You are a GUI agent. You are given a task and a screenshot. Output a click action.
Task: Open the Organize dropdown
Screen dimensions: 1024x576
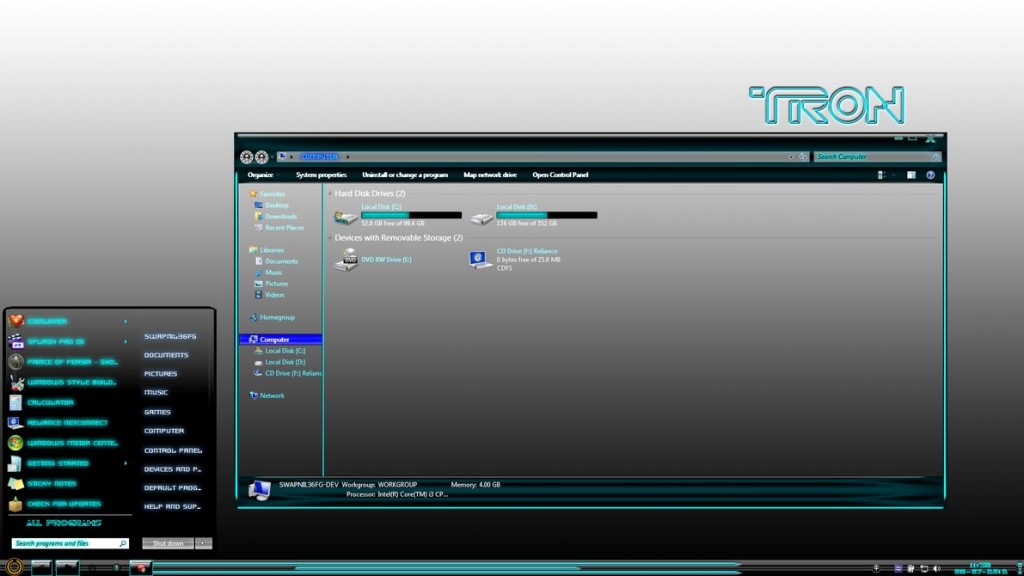(260, 174)
